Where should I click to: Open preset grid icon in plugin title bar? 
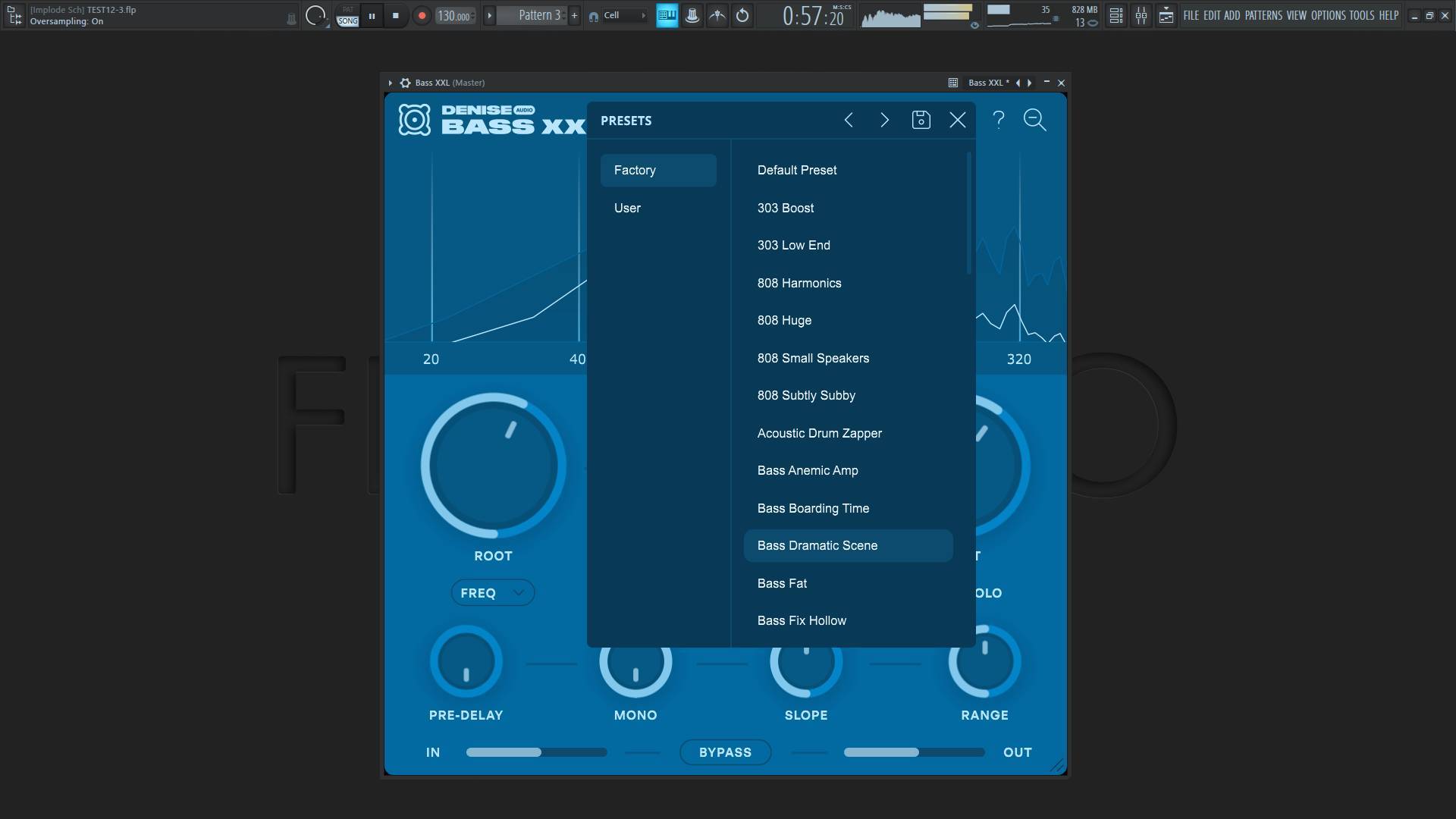click(953, 83)
